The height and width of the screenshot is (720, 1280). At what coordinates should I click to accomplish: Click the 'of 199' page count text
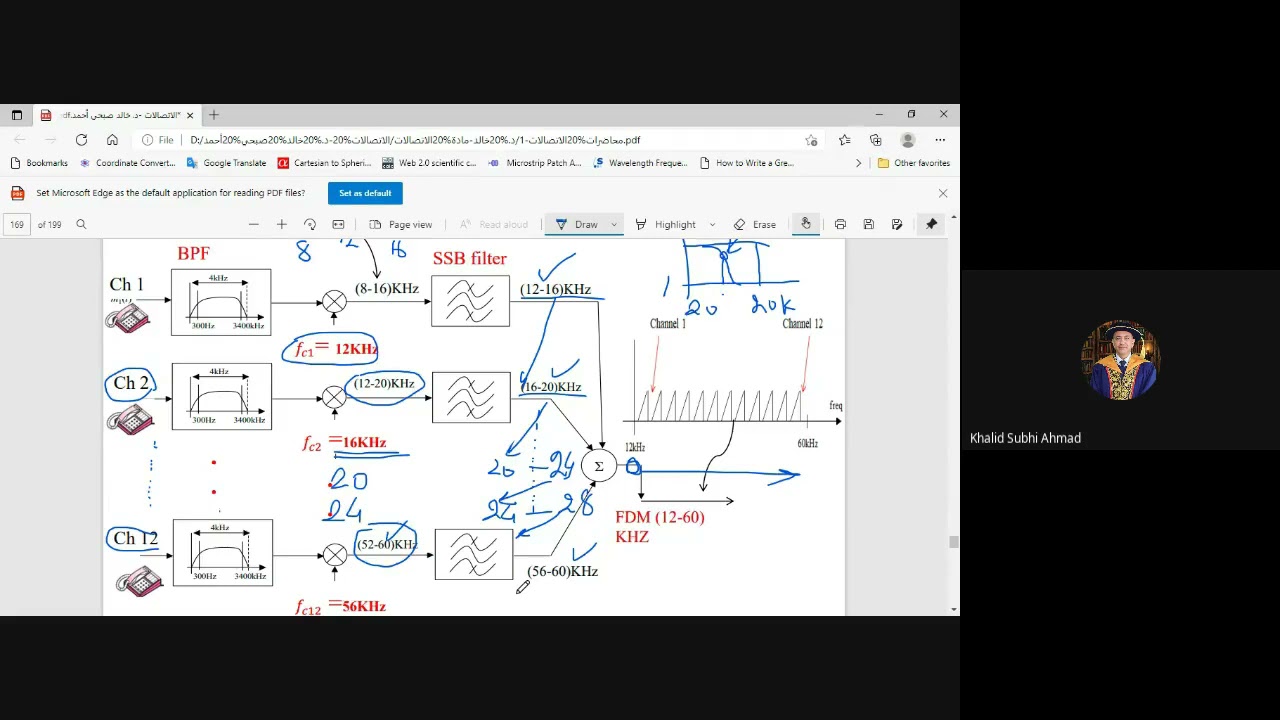click(50, 225)
